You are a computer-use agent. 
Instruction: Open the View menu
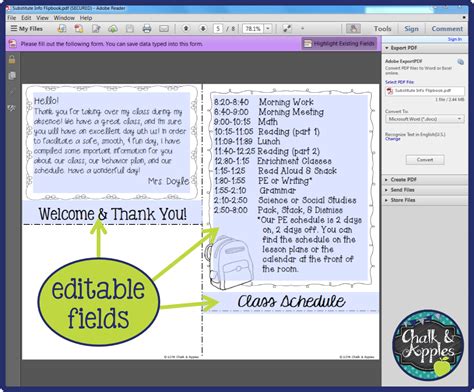[x=42, y=18]
